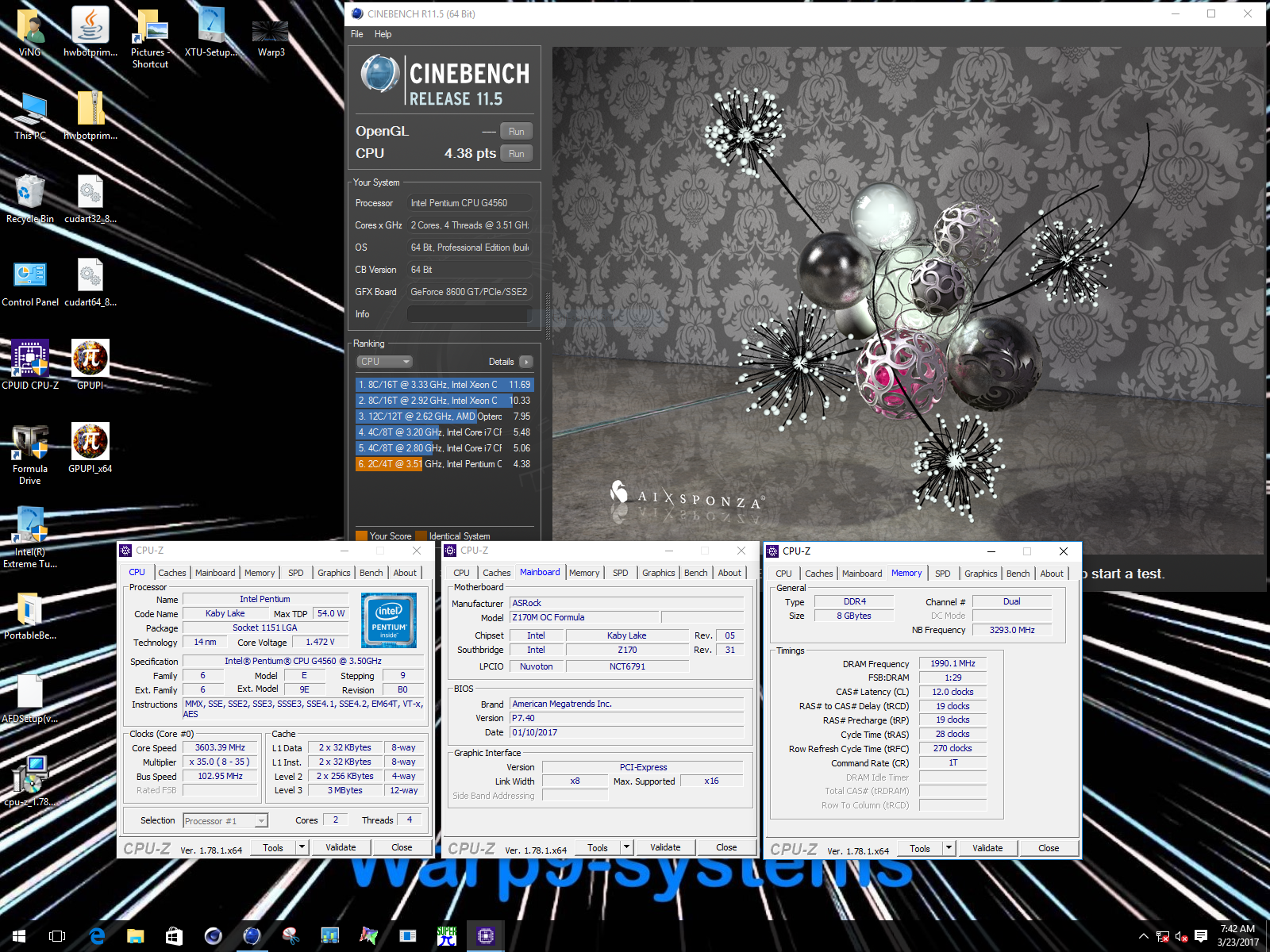Open the cpu-z_1.78 installer icon

[30, 782]
